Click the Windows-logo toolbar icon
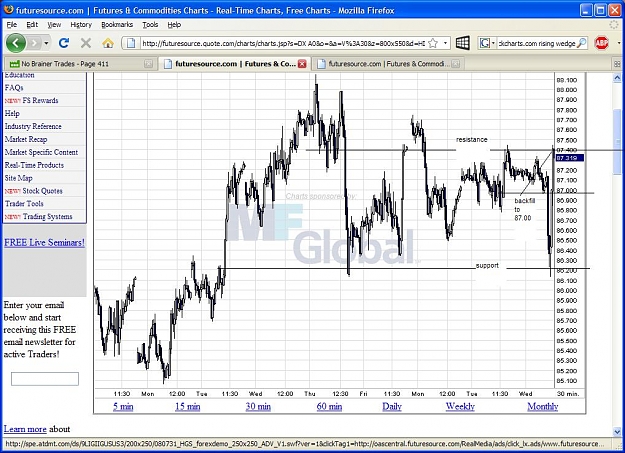The image size is (625, 453). tap(463, 43)
